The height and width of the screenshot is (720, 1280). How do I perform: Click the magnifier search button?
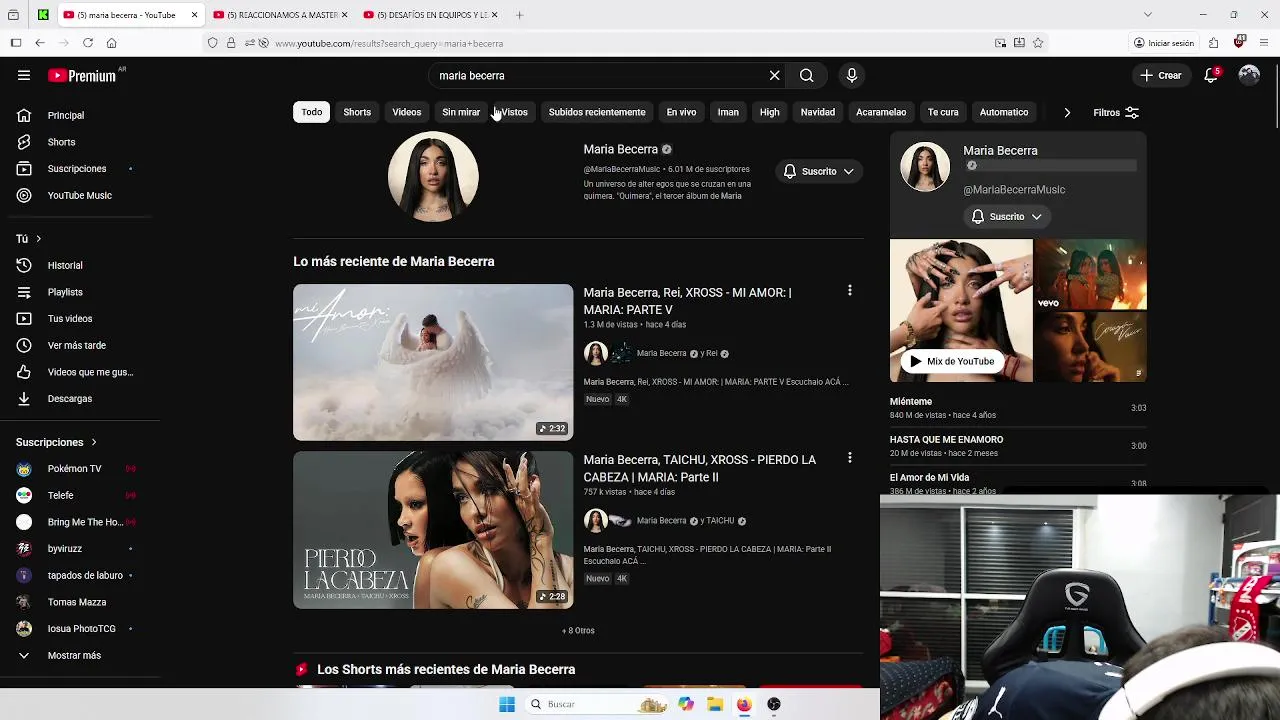point(806,75)
